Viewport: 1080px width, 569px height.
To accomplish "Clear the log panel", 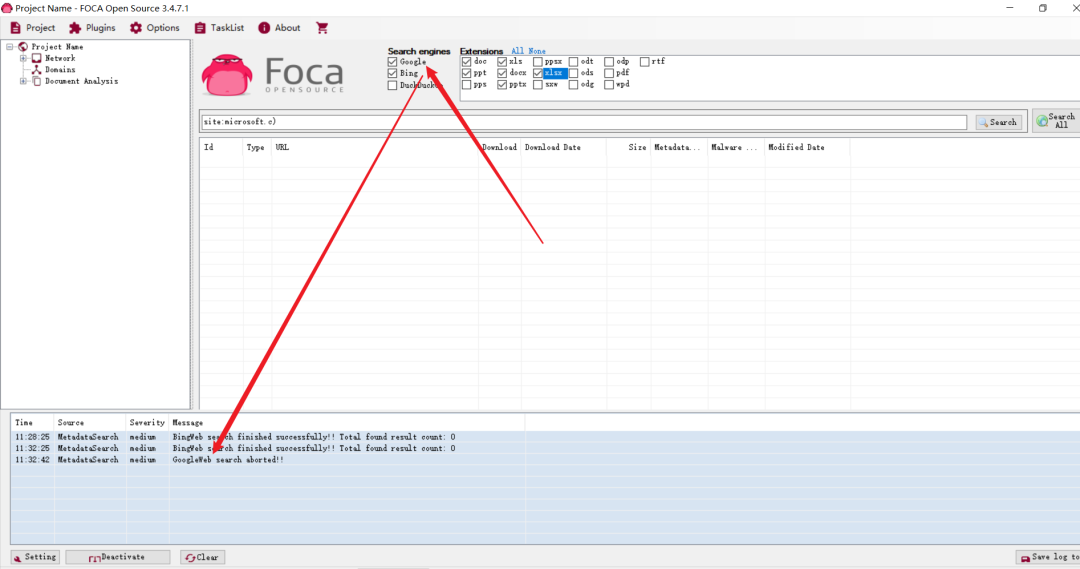I will click(x=202, y=557).
